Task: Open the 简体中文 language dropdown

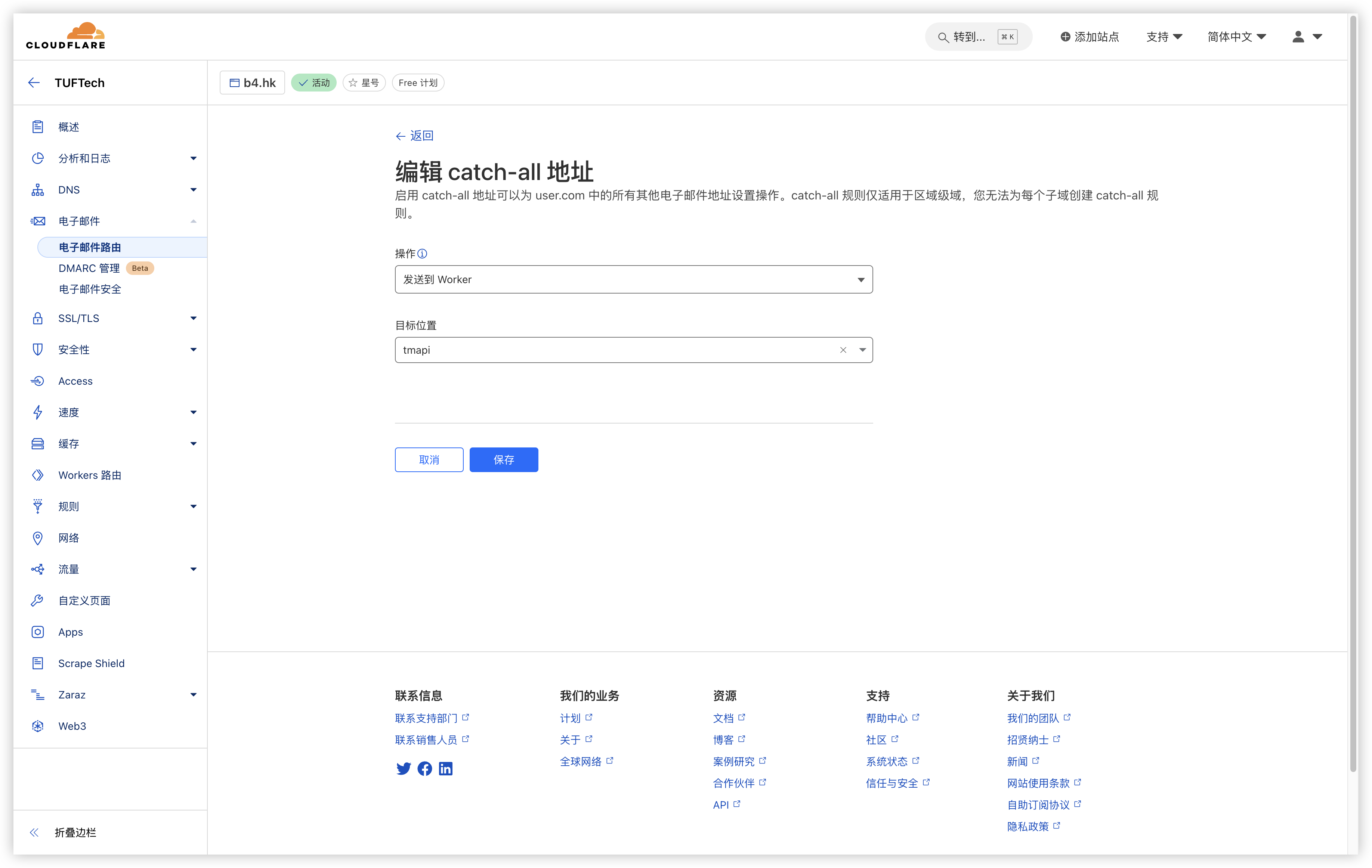Action: coord(1236,37)
